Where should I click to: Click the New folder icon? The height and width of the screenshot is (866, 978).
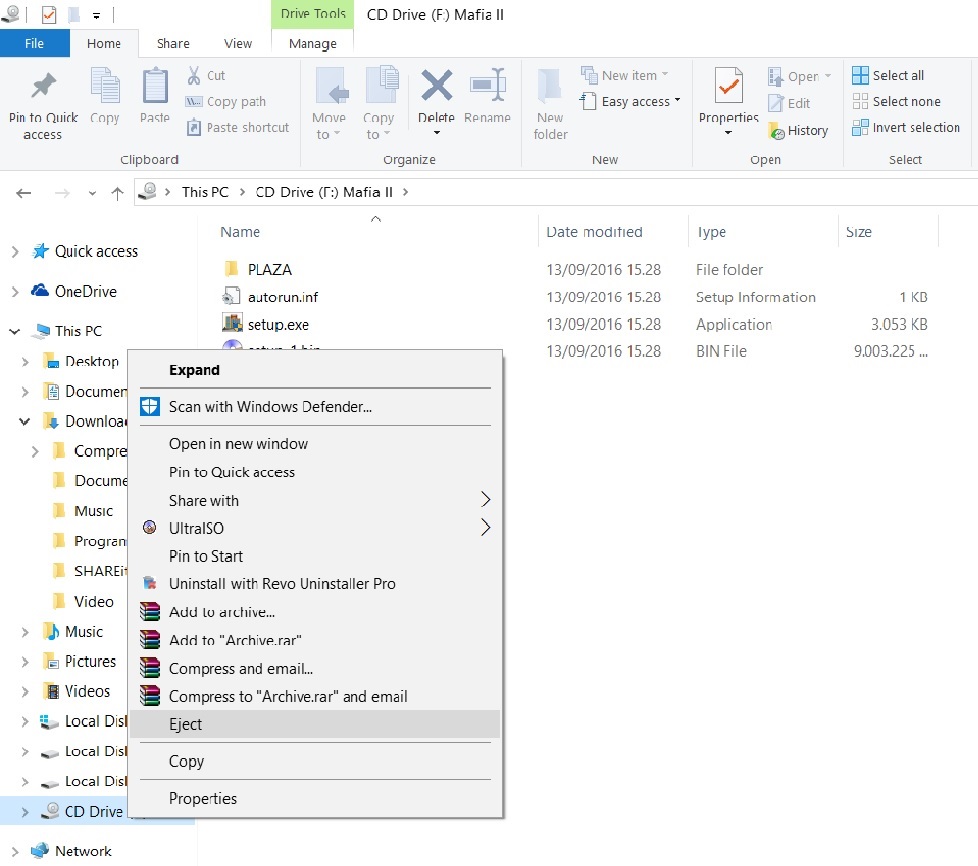(x=550, y=85)
